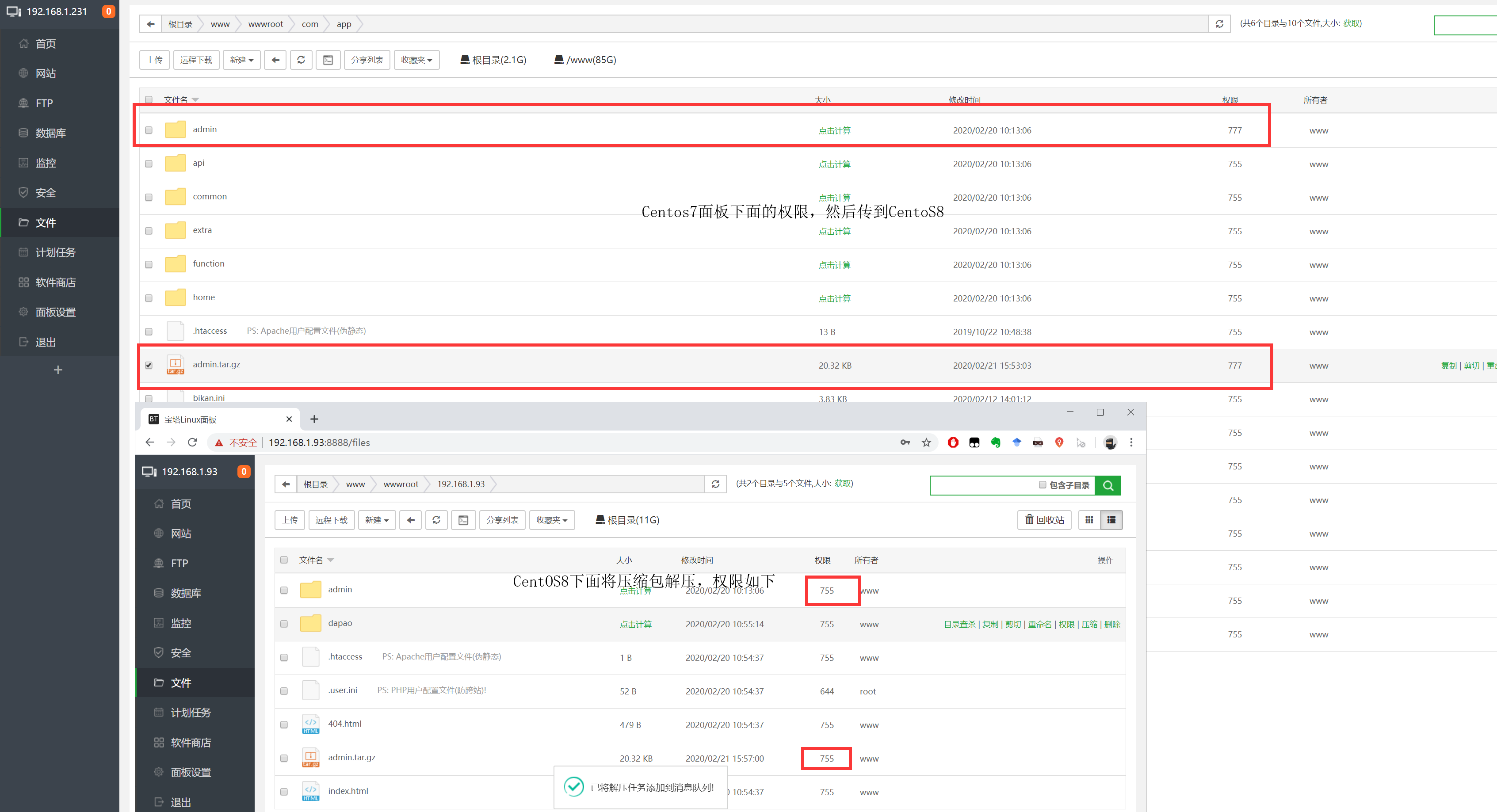Image resolution: width=1497 pixels, height=812 pixels.
Task: Click 上传 button in back window
Action: pos(155,60)
